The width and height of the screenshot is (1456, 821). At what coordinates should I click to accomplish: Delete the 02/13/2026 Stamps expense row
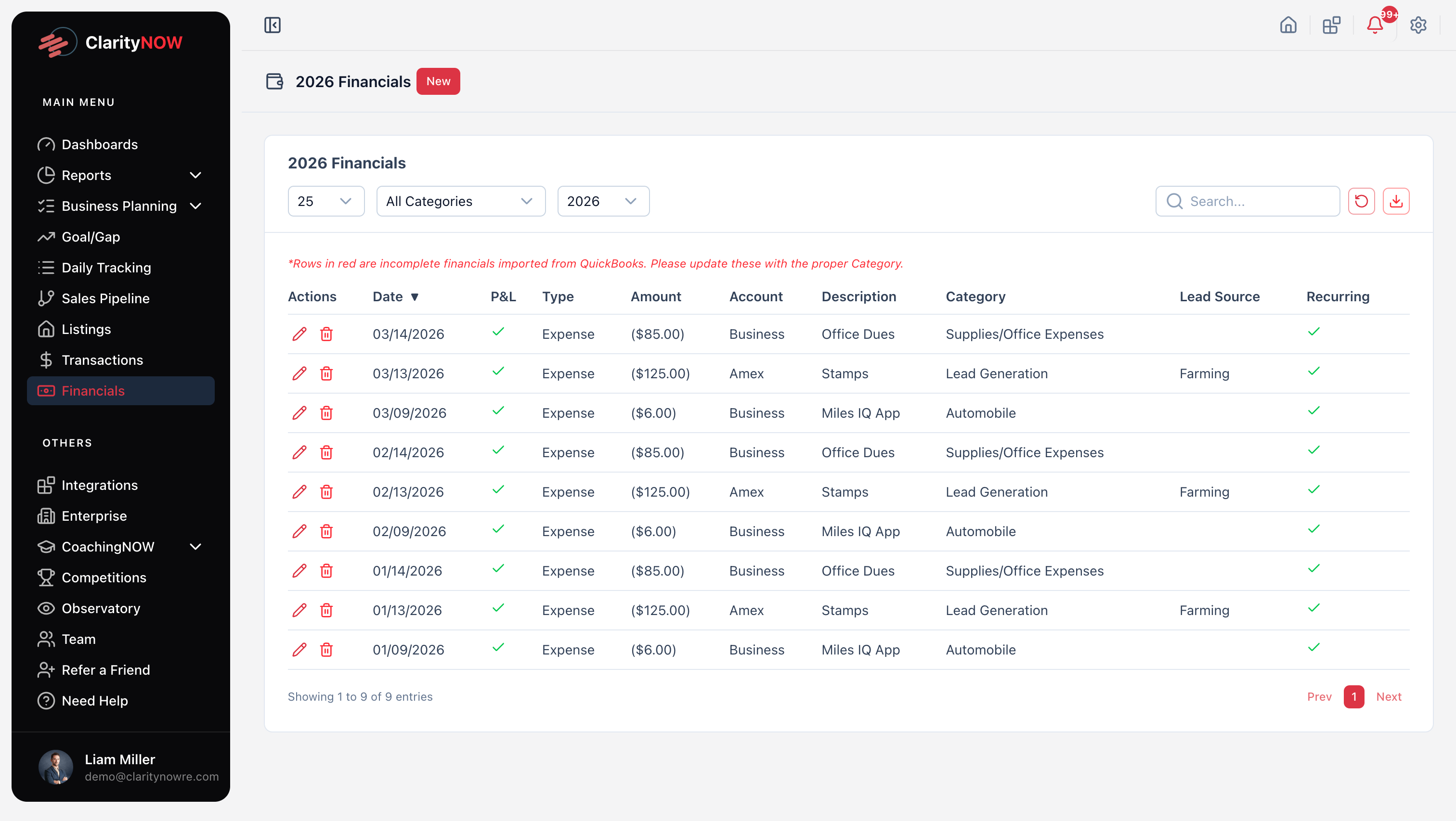(x=327, y=491)
